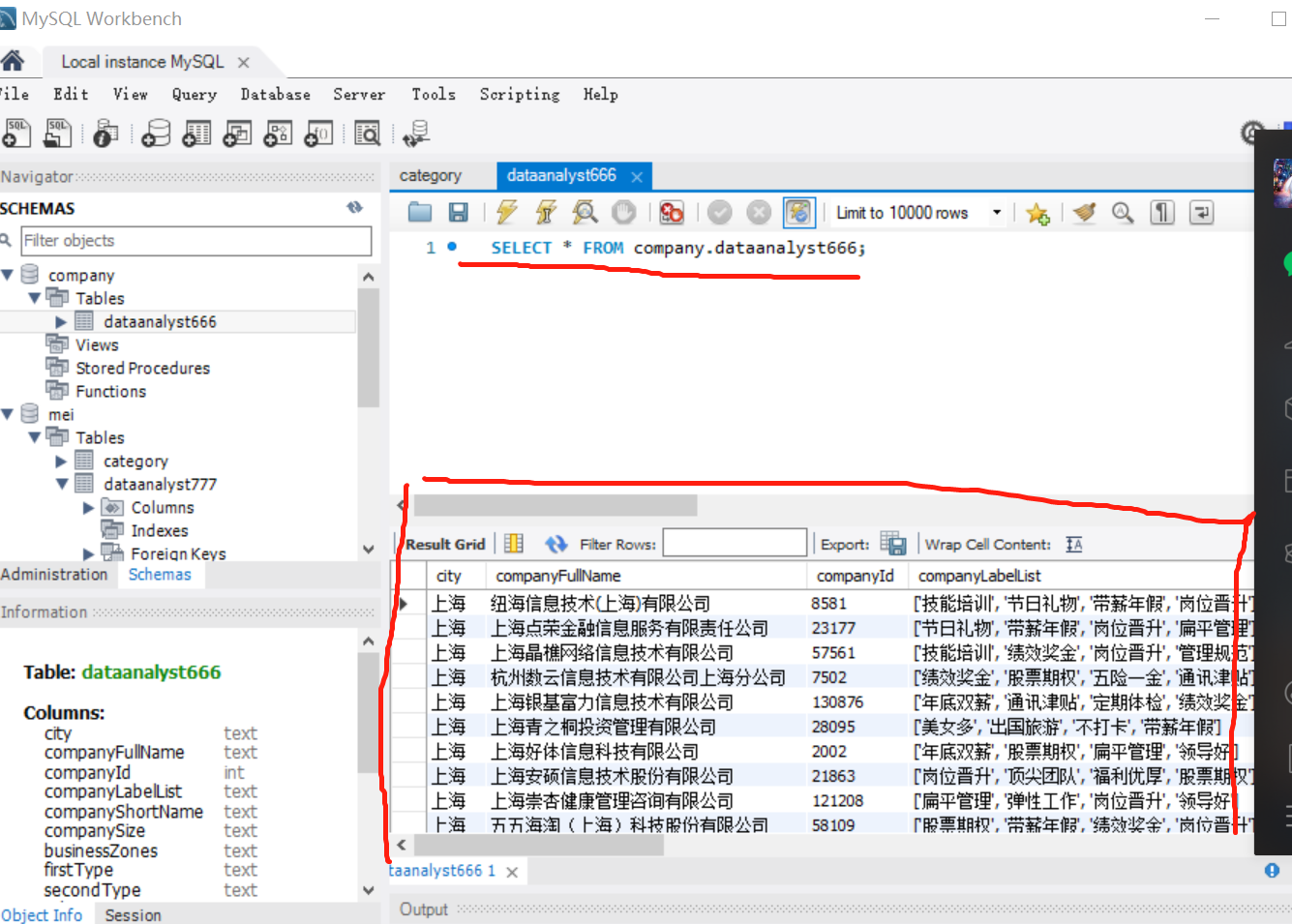Click the Export recordset icon in Result Grid
Image resolution: width=1292 pixels, height=924 pixels.
[x=892, y=543]
